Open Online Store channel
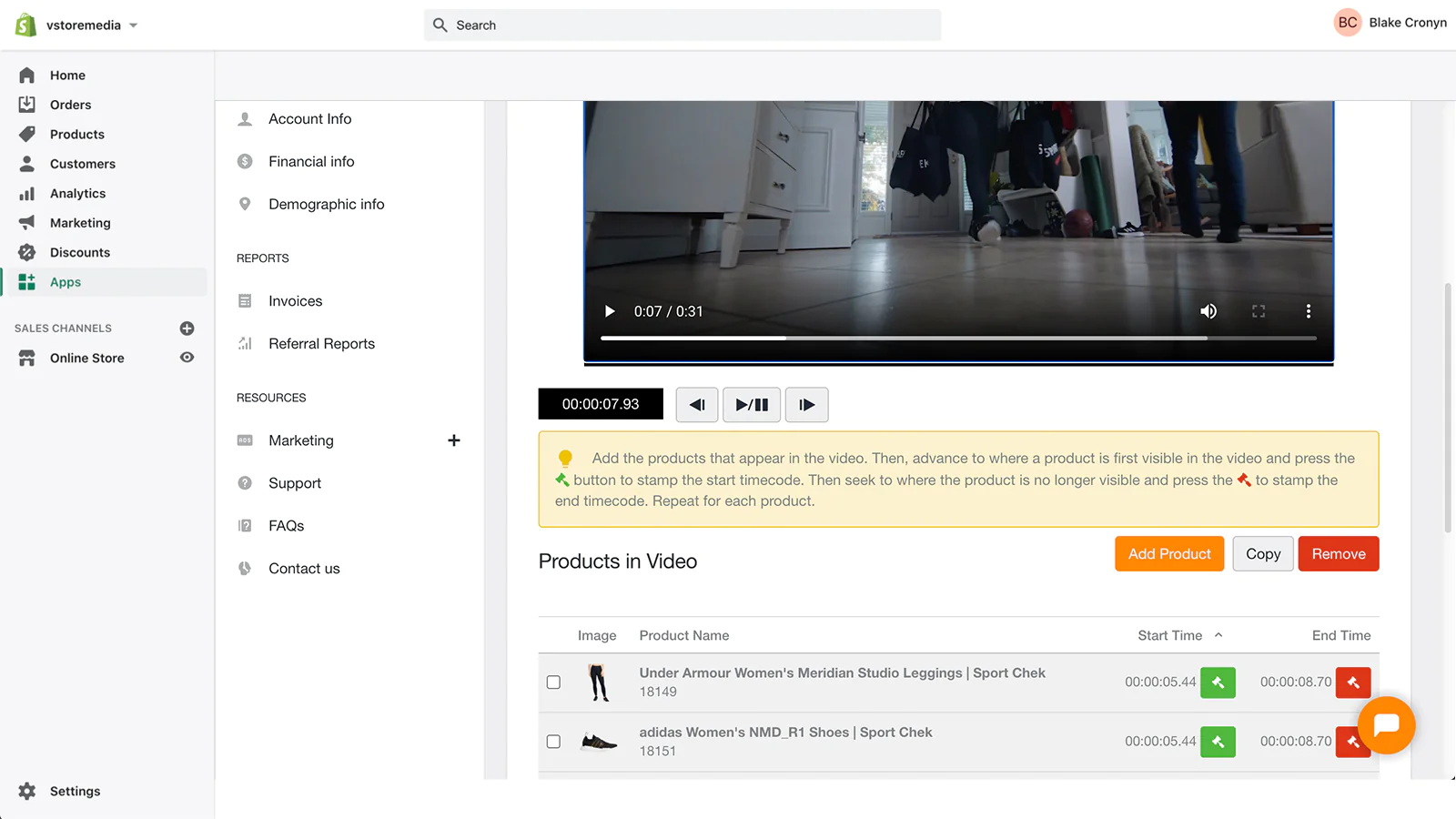Image resolution: width=1456 pixels, height=819 pixels. click(x=86, y=359)
